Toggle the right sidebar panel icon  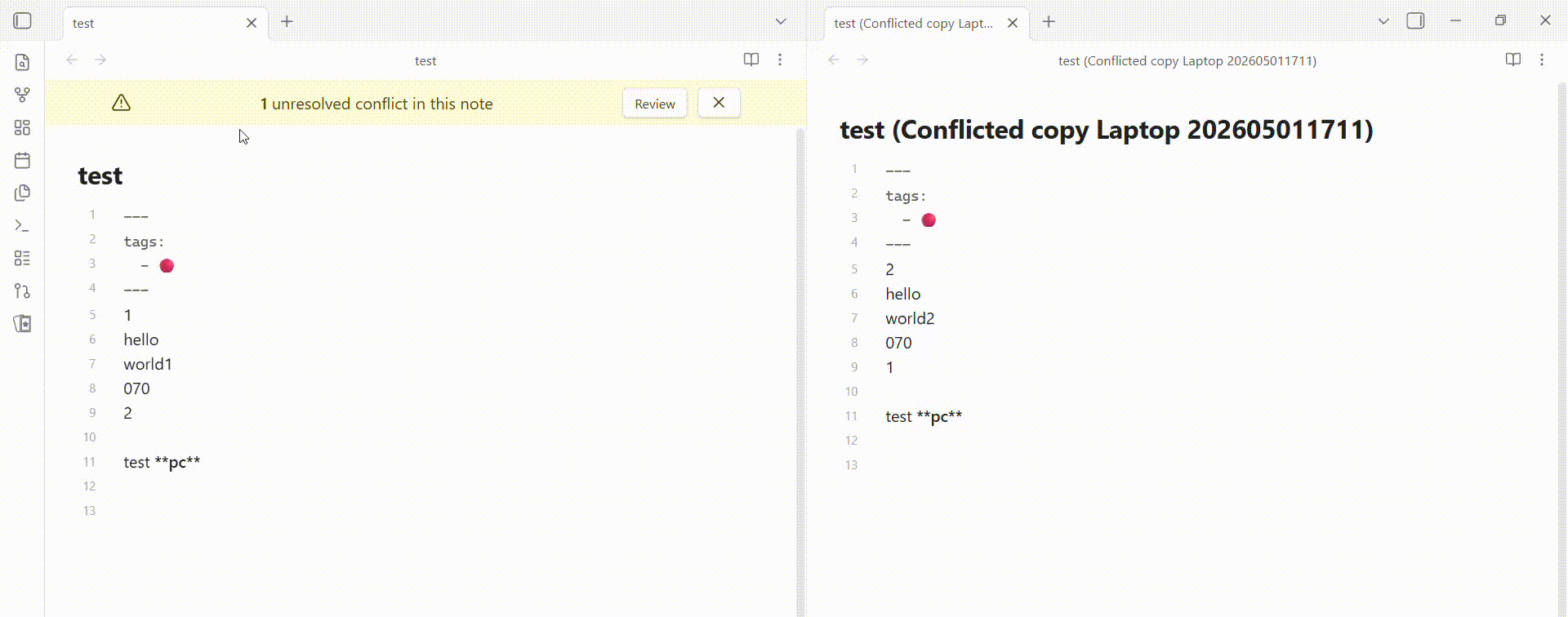coord(1415,21)
